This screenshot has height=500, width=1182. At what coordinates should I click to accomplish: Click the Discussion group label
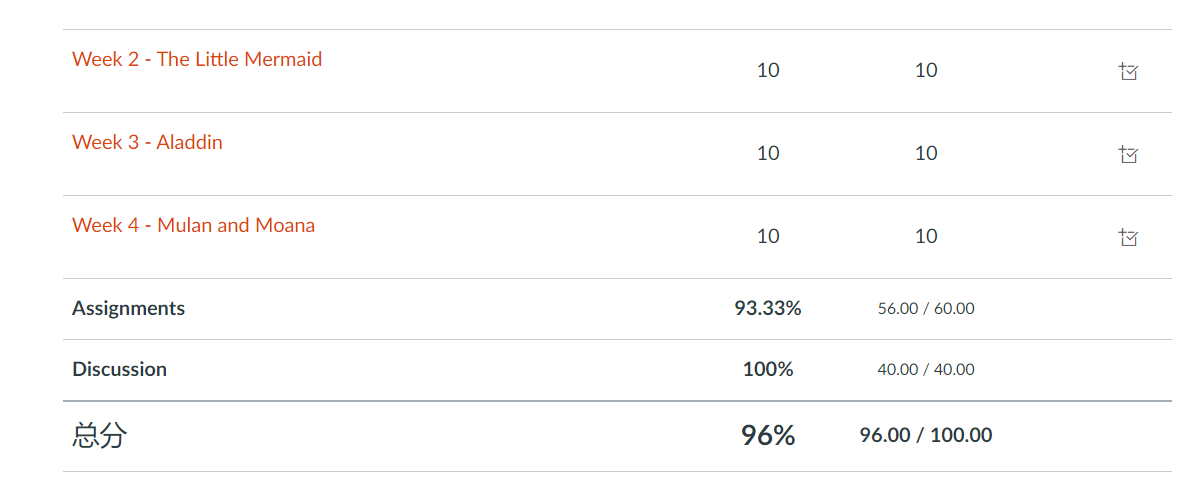119,369
